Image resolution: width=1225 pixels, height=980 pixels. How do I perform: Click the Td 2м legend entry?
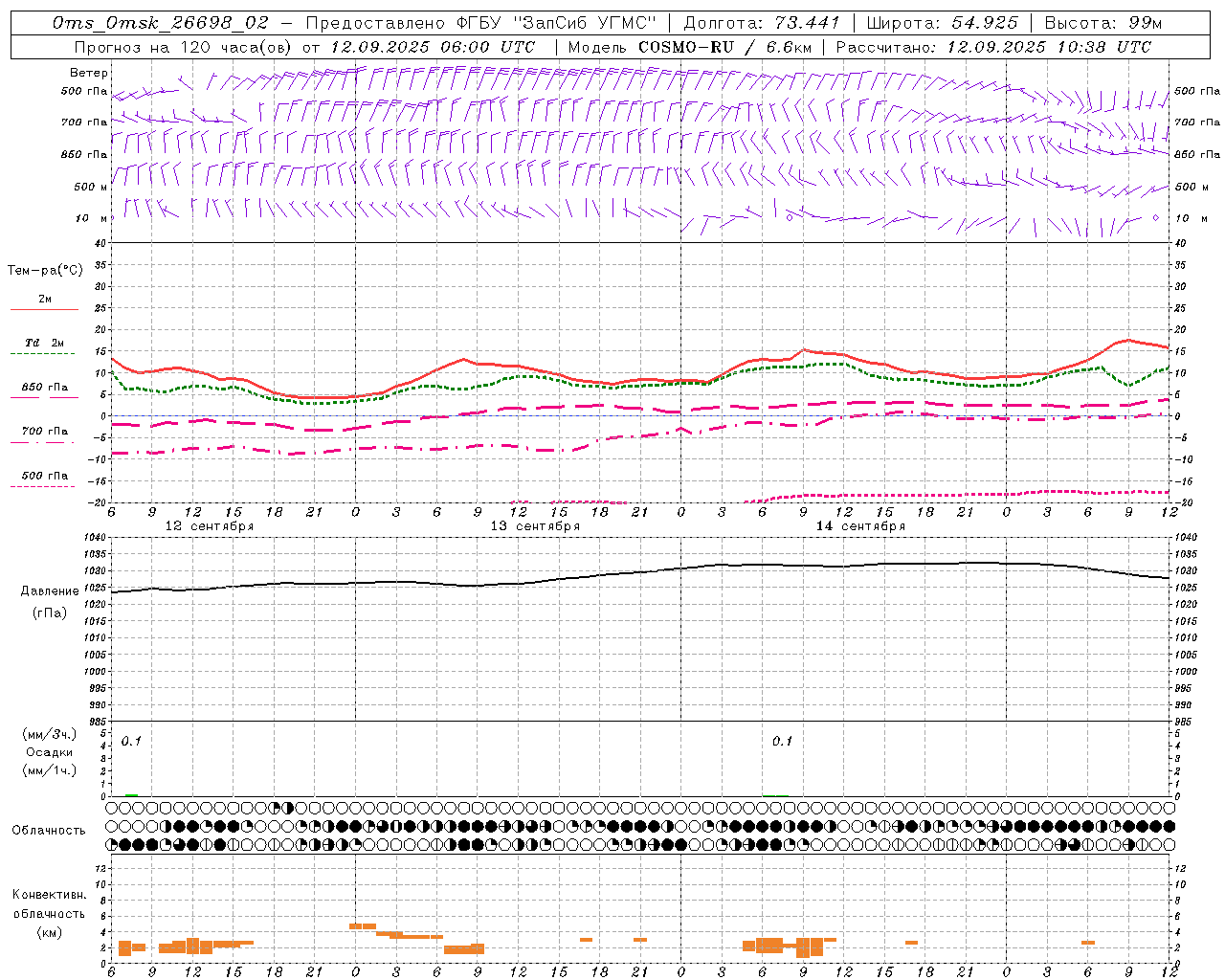tap(45, 343)
